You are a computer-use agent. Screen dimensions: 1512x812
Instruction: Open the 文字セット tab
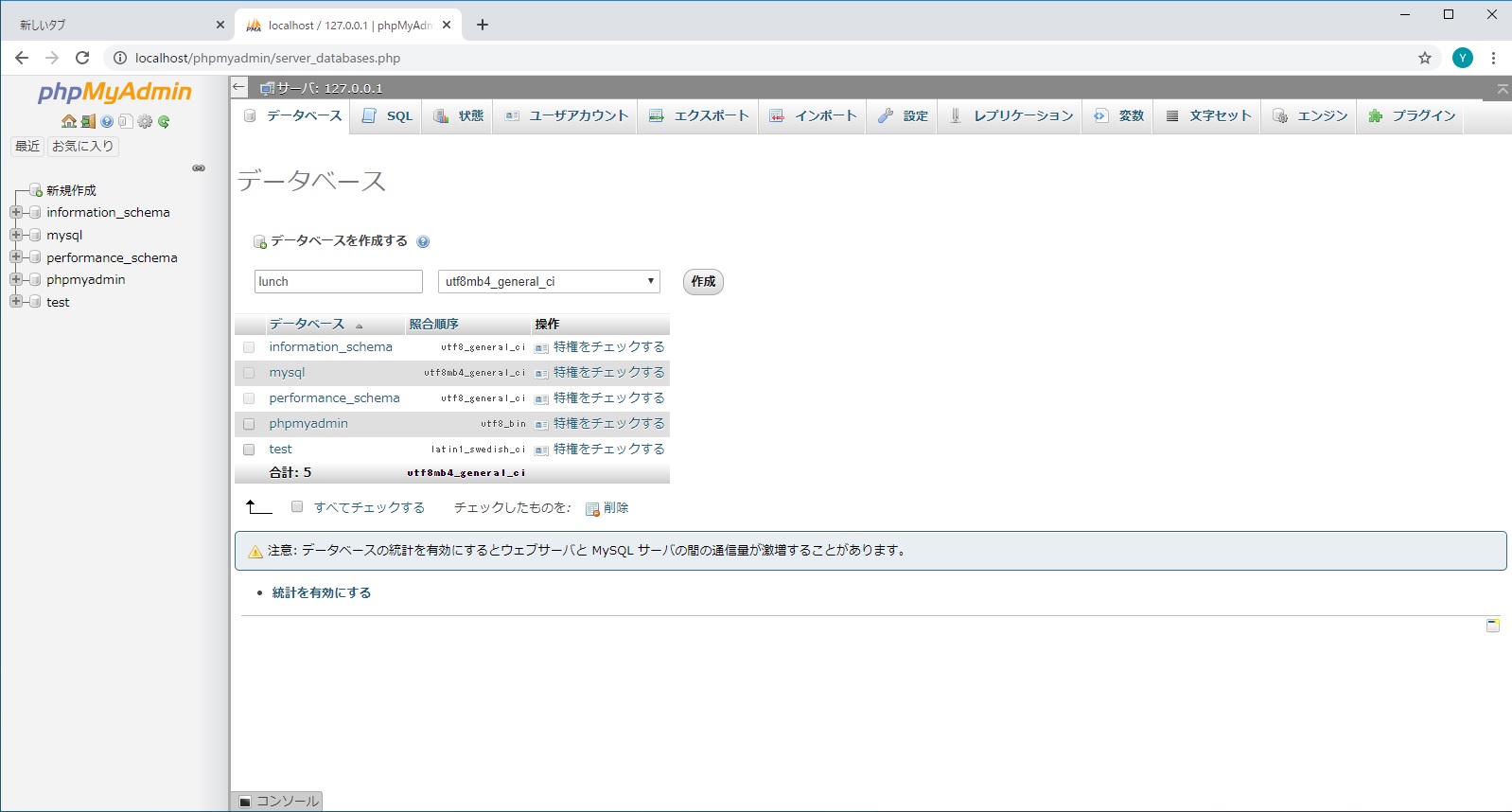click(1208, 116)
